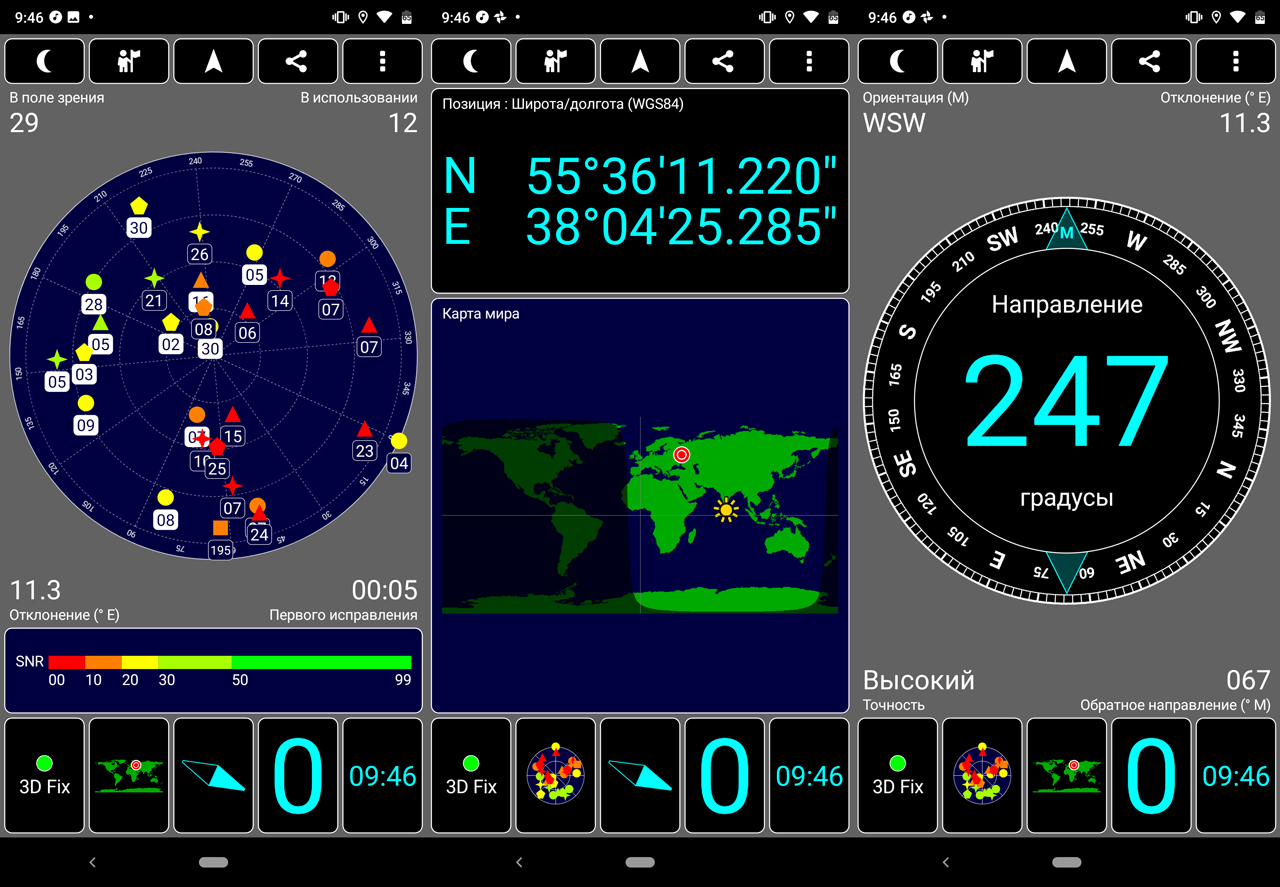Tap the sun marker on world map
Viewport: 1280px width, 887px height.
(726, 510)
